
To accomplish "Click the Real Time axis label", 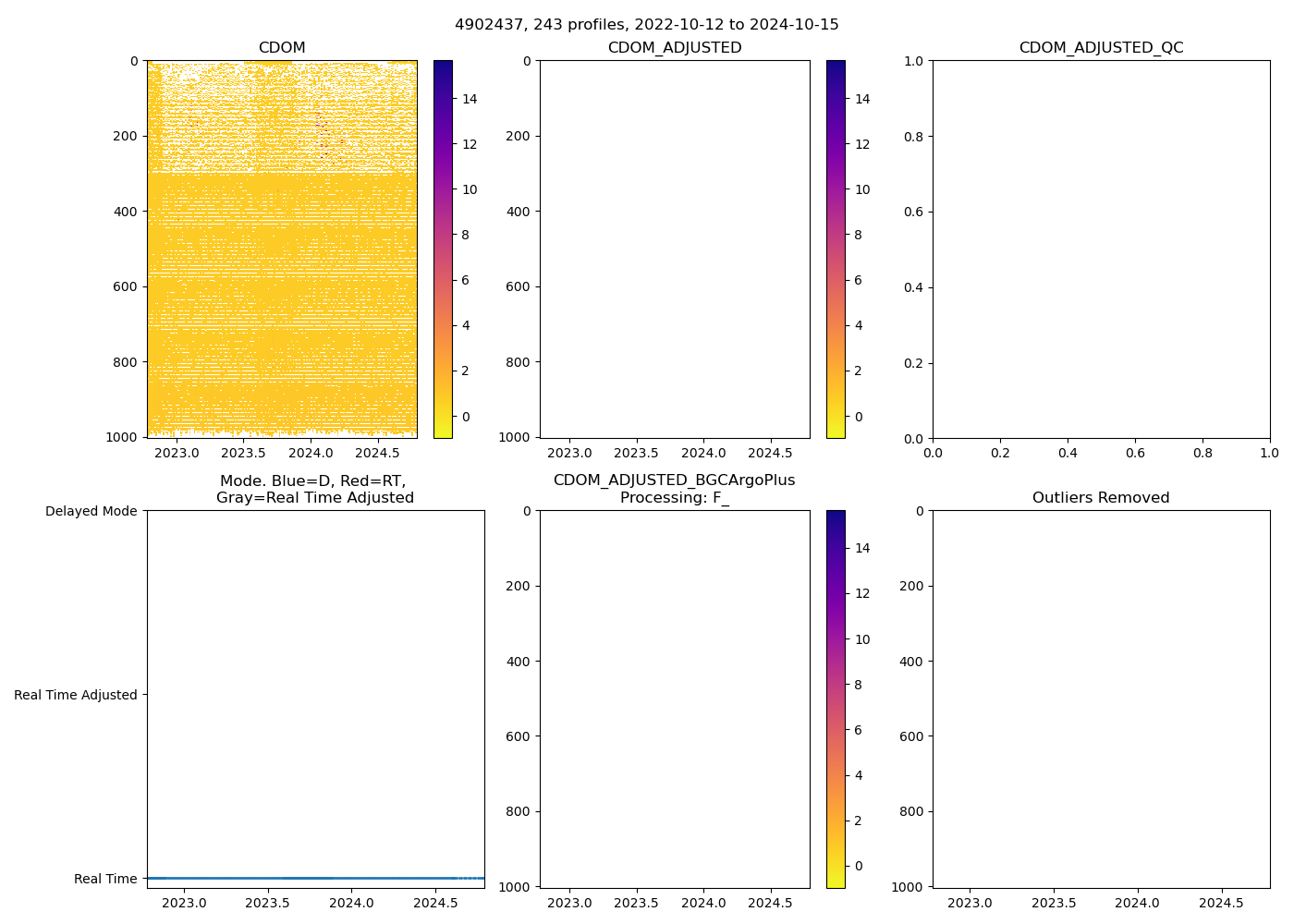I will coord(105,879).
